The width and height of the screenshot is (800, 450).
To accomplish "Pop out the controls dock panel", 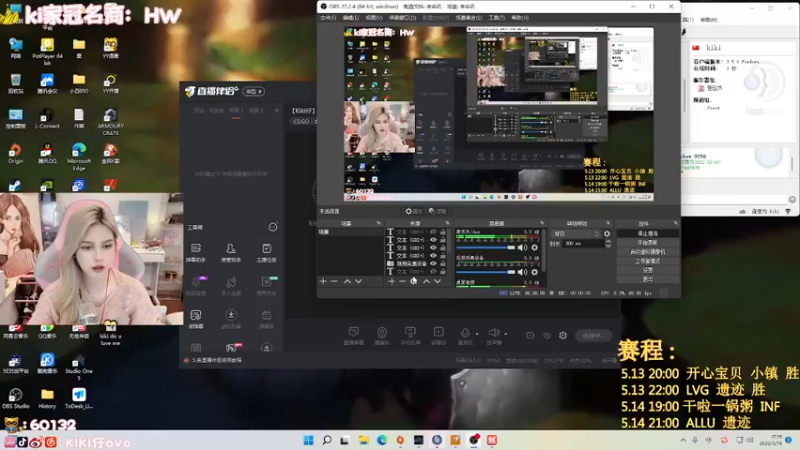I will (x=676, y=223).
